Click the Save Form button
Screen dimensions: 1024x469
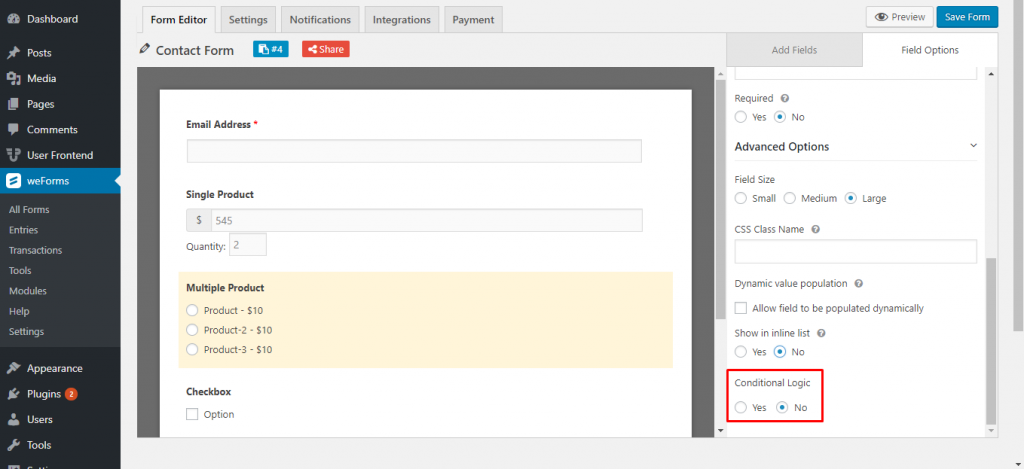click(x=967, y=17)
